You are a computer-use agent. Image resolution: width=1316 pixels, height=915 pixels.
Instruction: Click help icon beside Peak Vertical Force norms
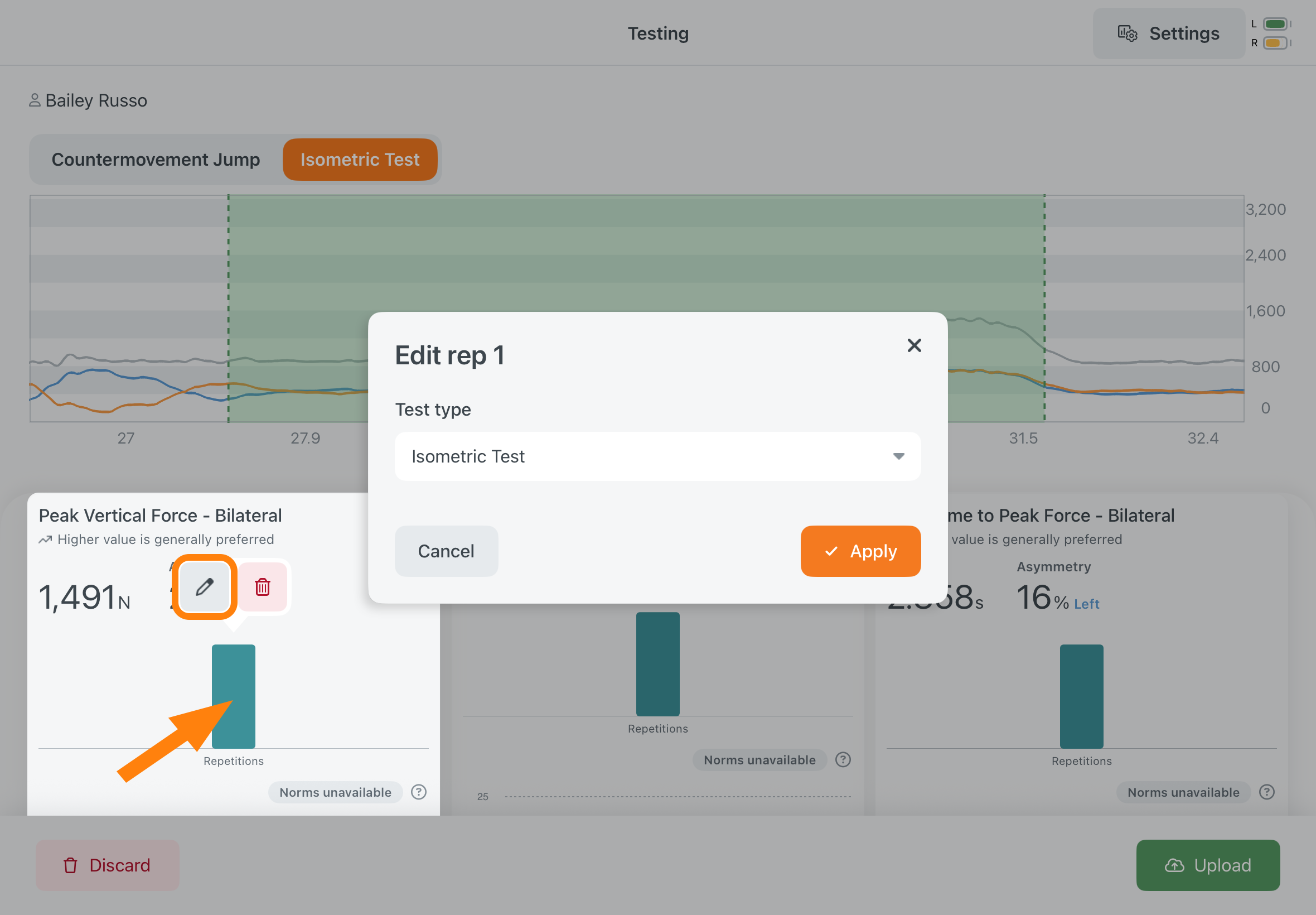coord(419,792)
